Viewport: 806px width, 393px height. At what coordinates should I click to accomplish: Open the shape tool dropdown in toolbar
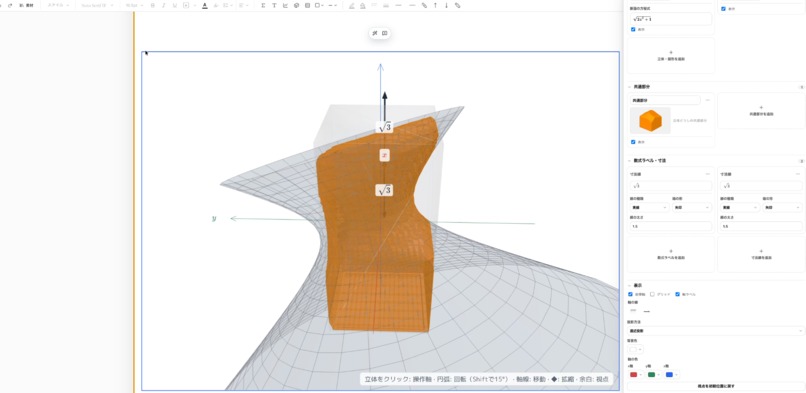[320, 5]
